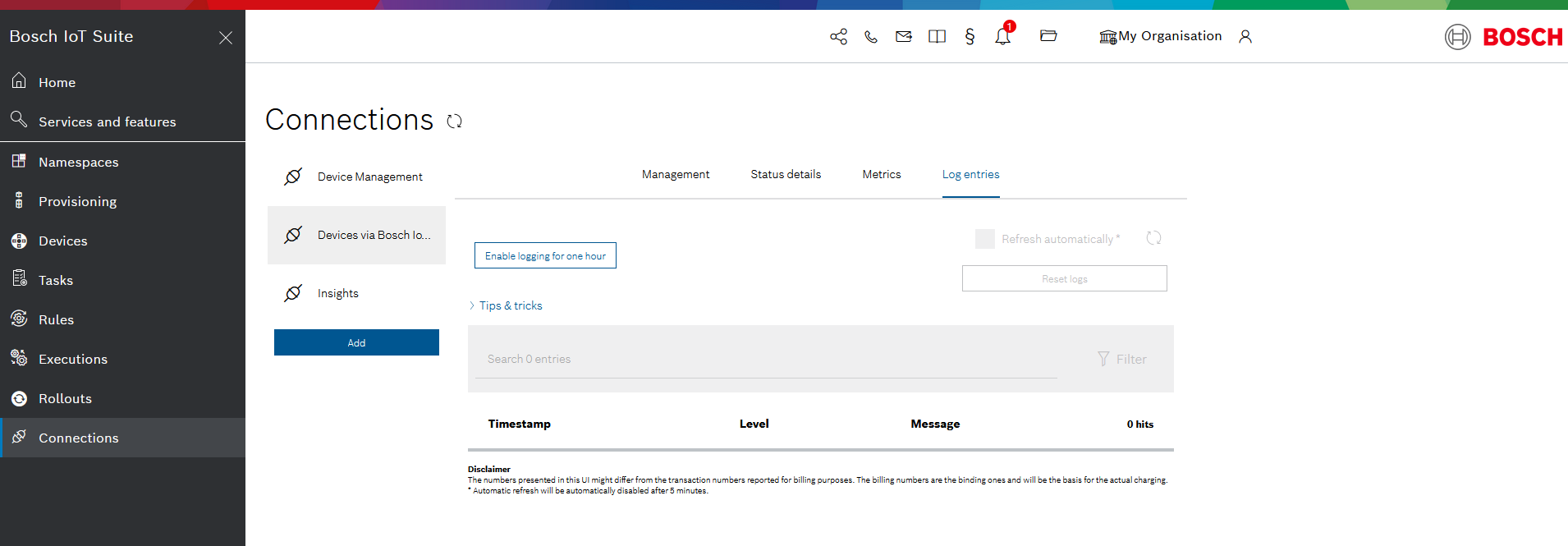Click the Rollouts sidebar icon
The width and height of the screenshot is (1568, 546).
coord(19,398)
